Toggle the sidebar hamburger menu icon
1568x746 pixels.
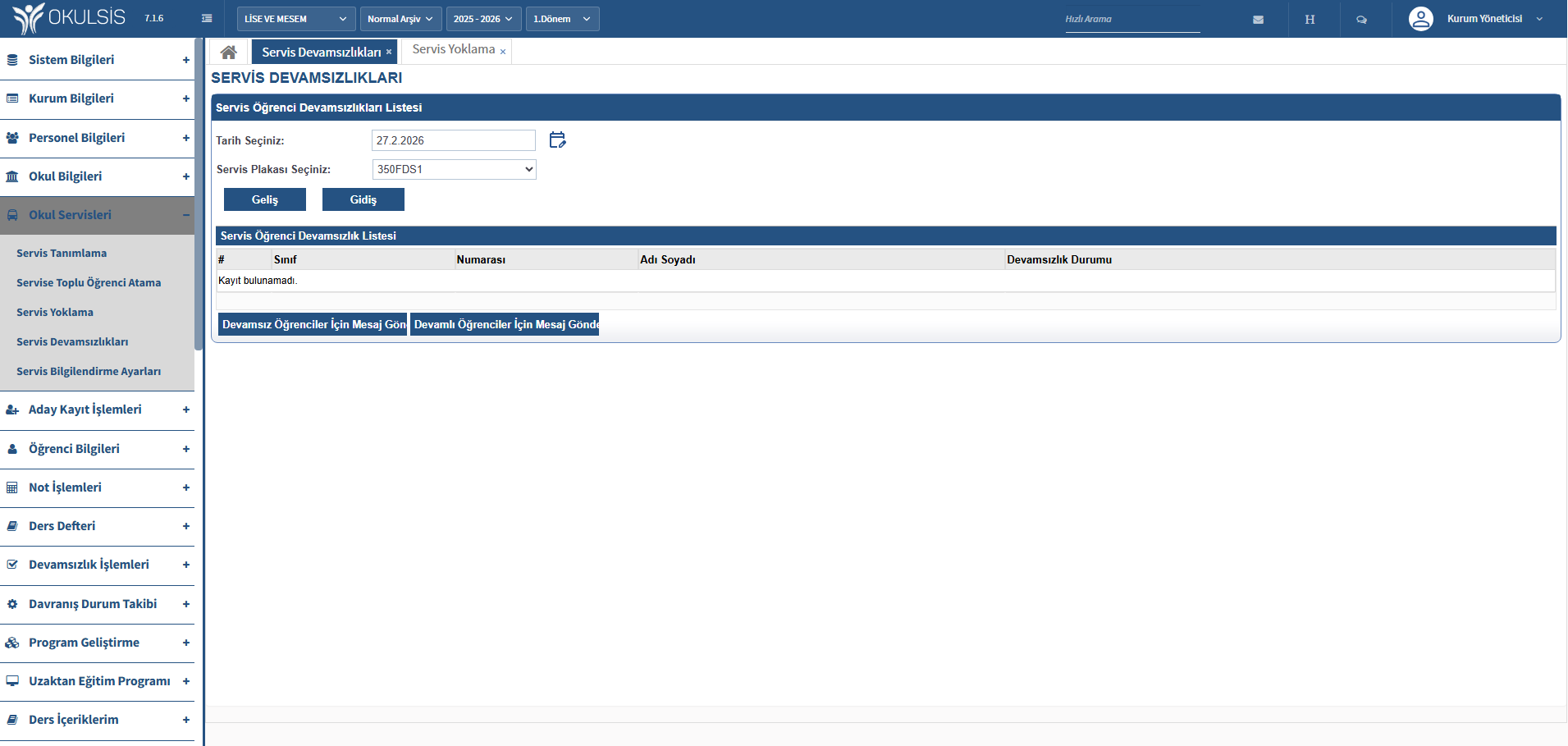[207, 19]
